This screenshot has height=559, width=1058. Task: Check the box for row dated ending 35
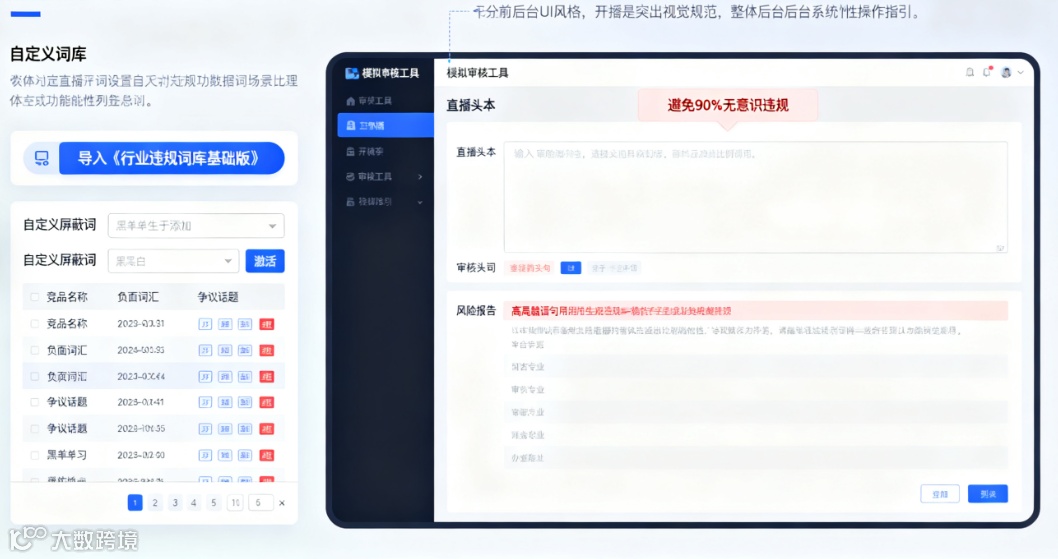click(x=34, y=429)
